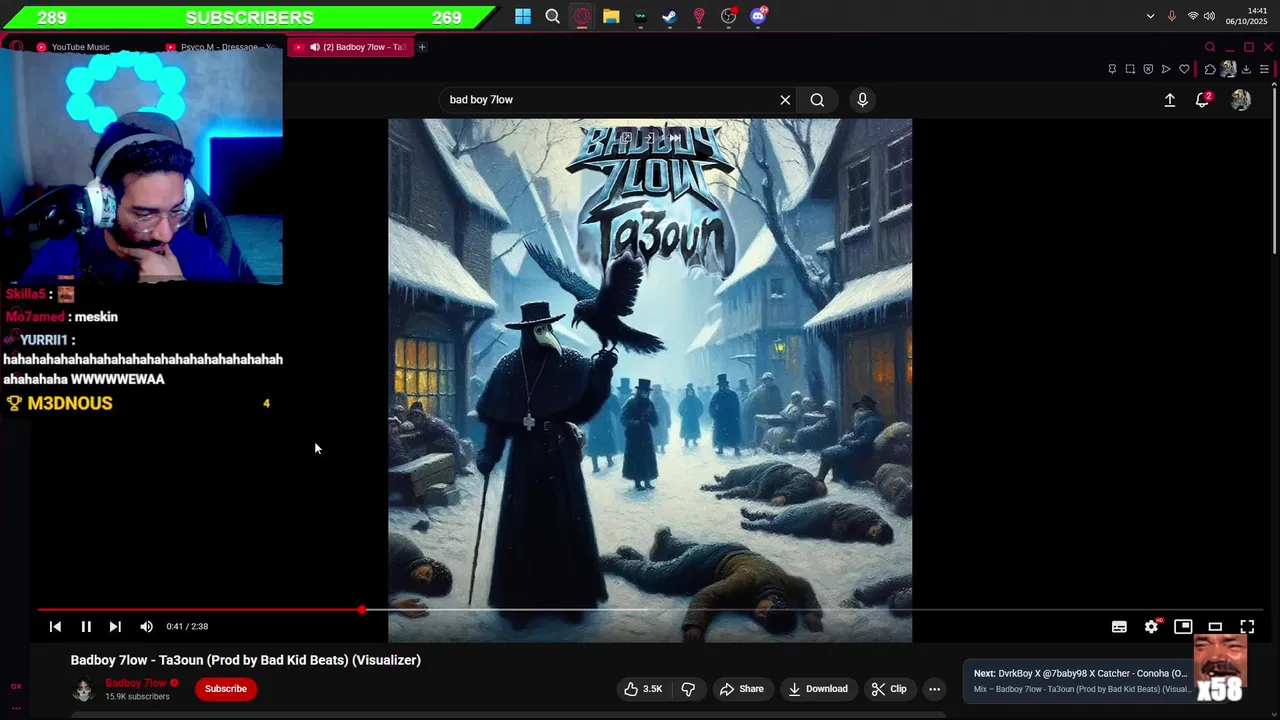
Task: Dislike the video
Action: [x=688, y=688]
